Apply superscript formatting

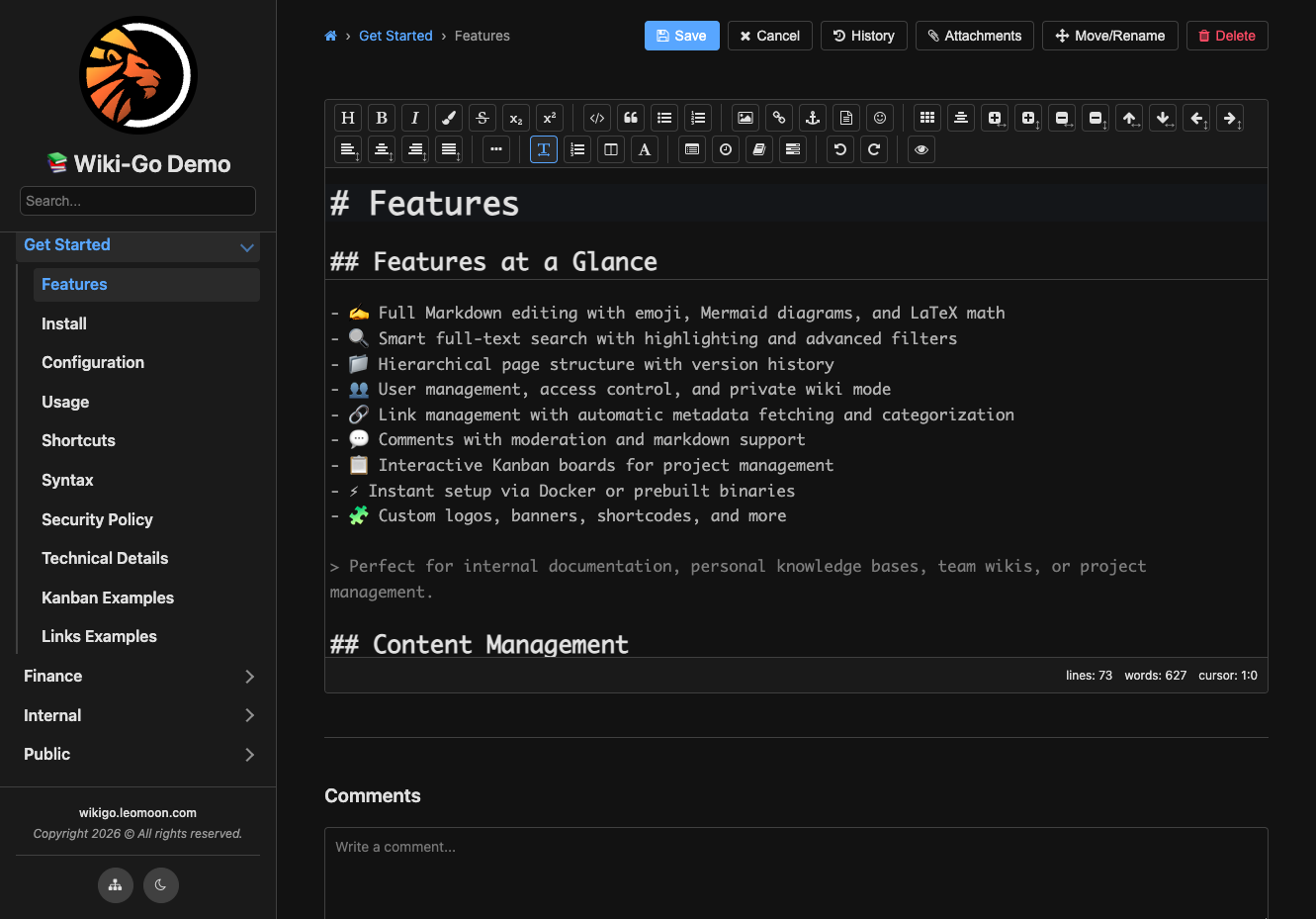coord(550,118)
